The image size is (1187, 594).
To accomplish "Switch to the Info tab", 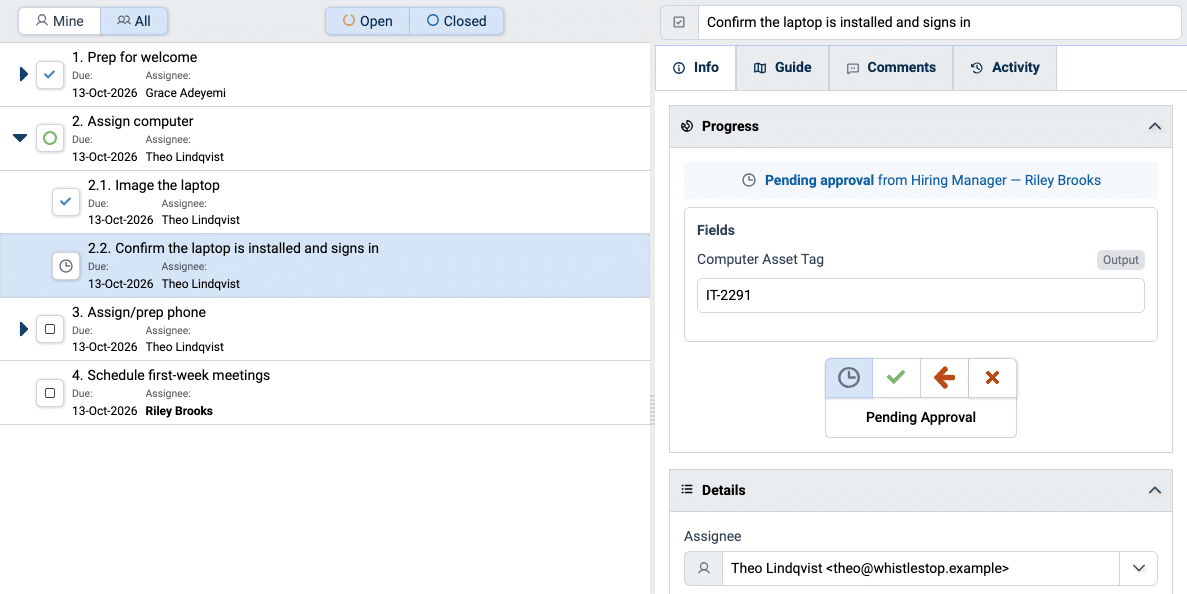I will coord(696,67).
